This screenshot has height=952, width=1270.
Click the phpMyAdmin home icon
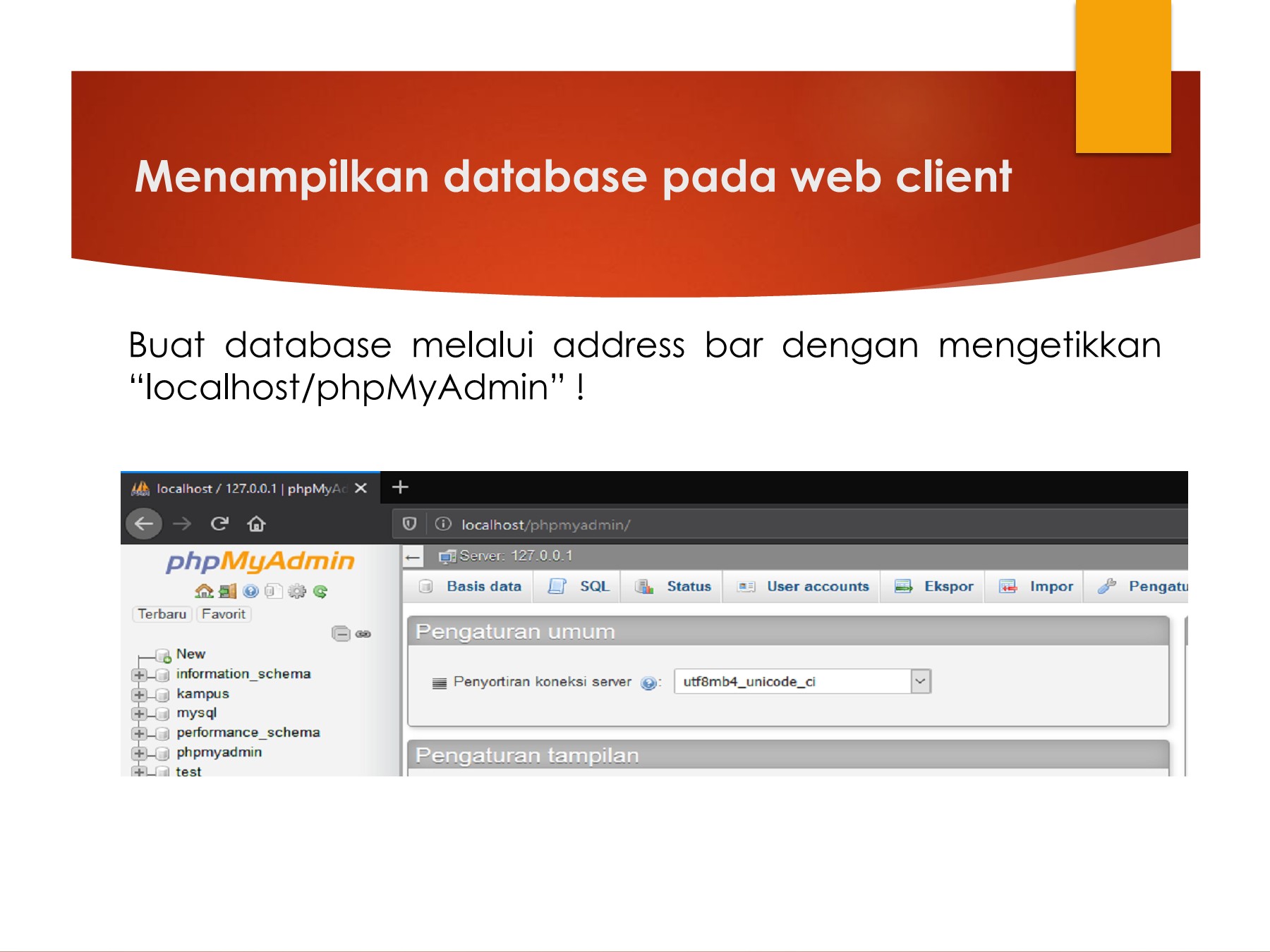pos(205,592)
